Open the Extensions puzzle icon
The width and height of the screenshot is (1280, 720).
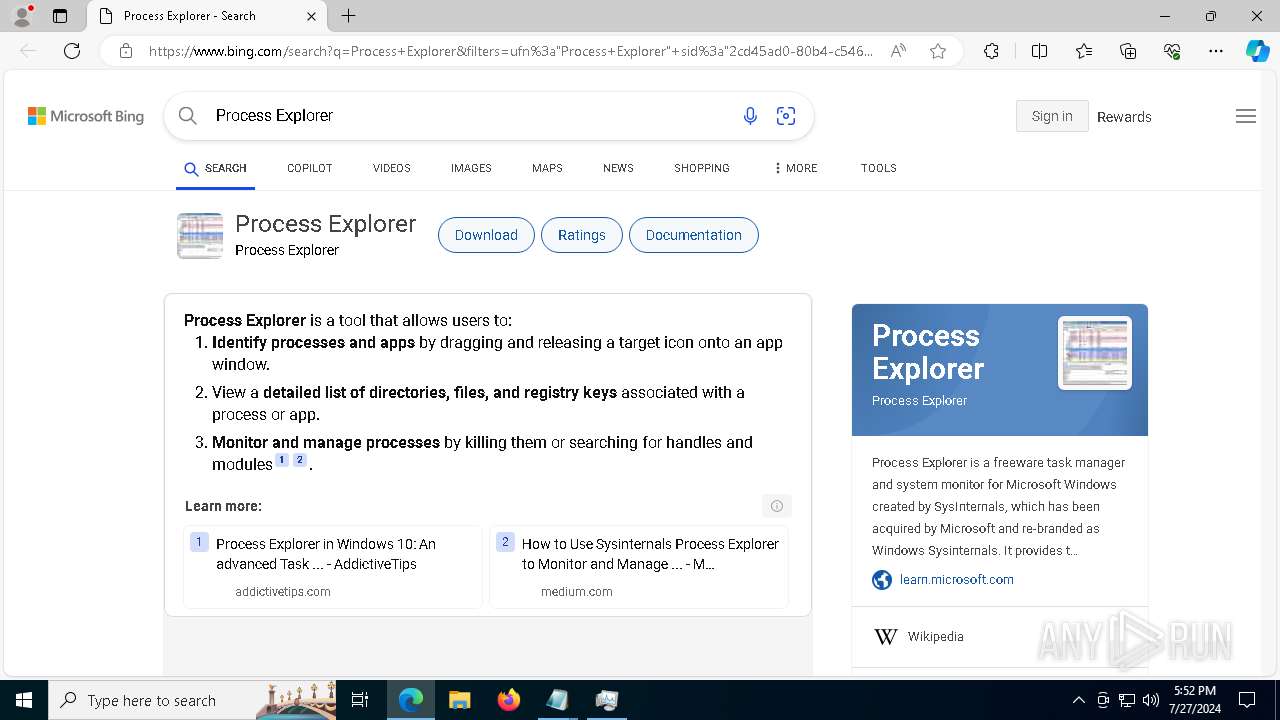(991, 51)
